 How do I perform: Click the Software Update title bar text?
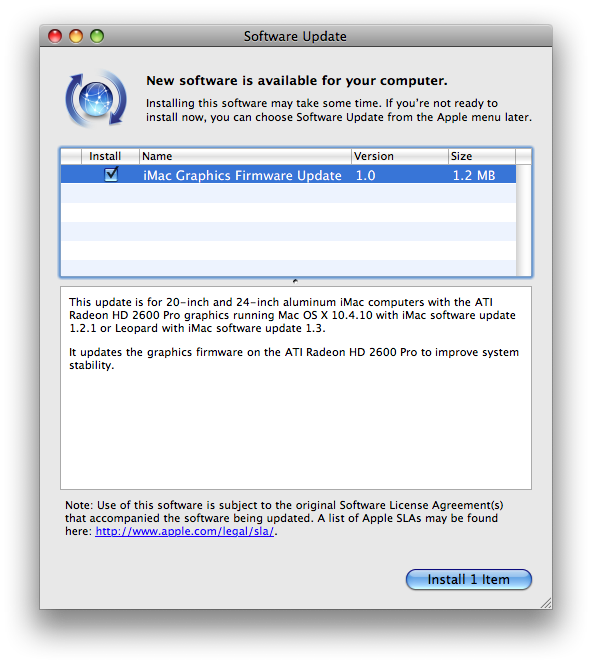pyautogui.click(x=295, y=36)
